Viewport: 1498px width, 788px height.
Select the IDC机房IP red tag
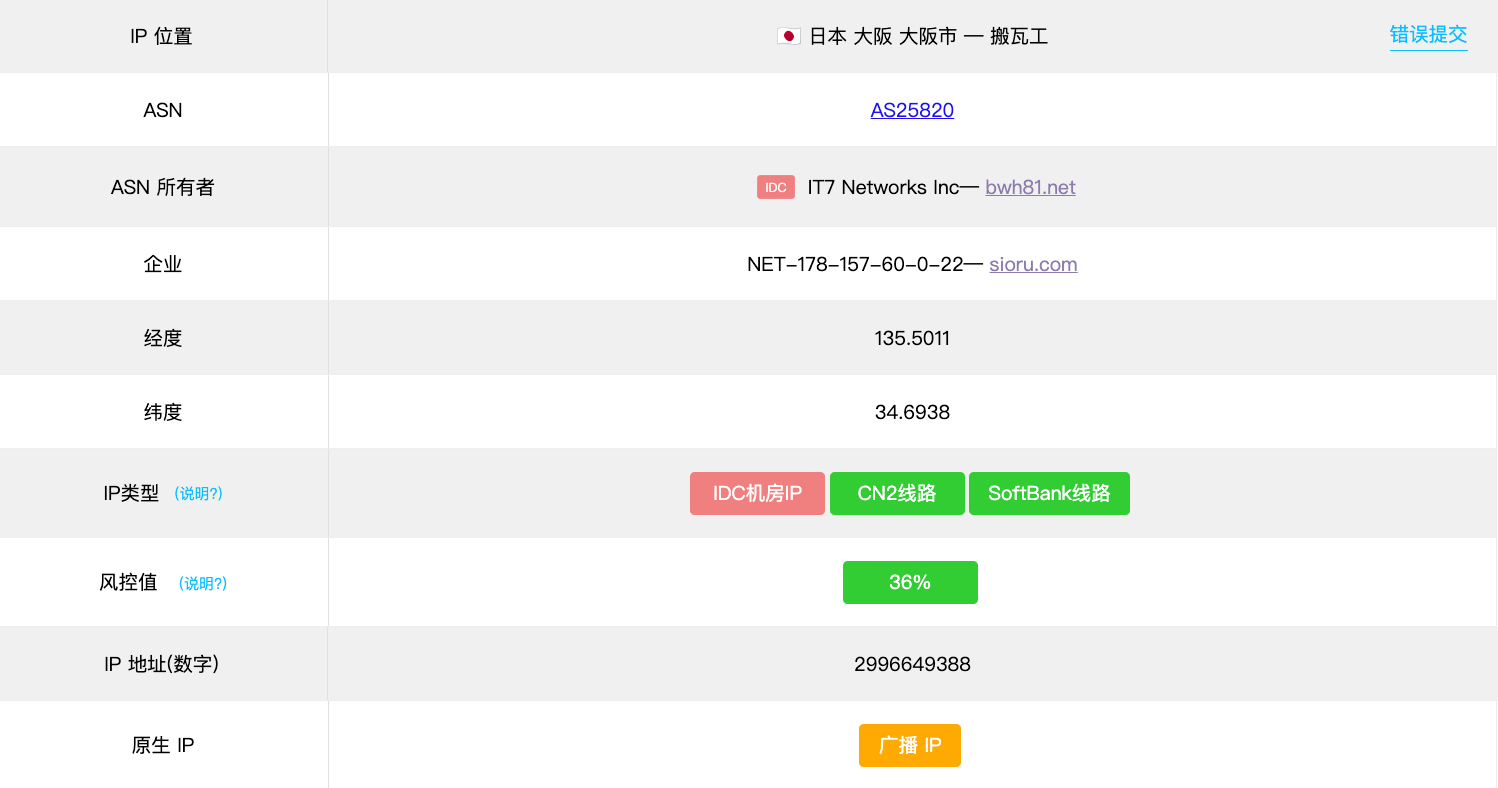[x=757, y=493]
